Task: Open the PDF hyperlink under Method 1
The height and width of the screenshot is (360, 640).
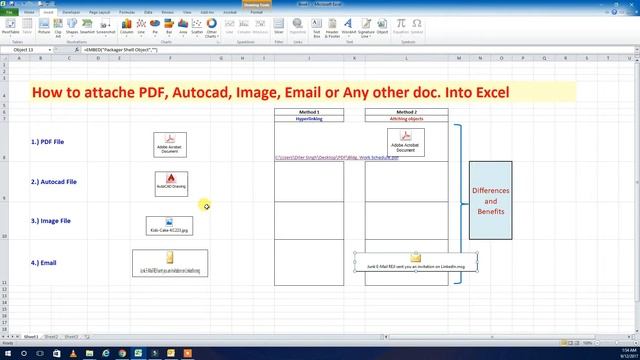Action: pos(336,158)
